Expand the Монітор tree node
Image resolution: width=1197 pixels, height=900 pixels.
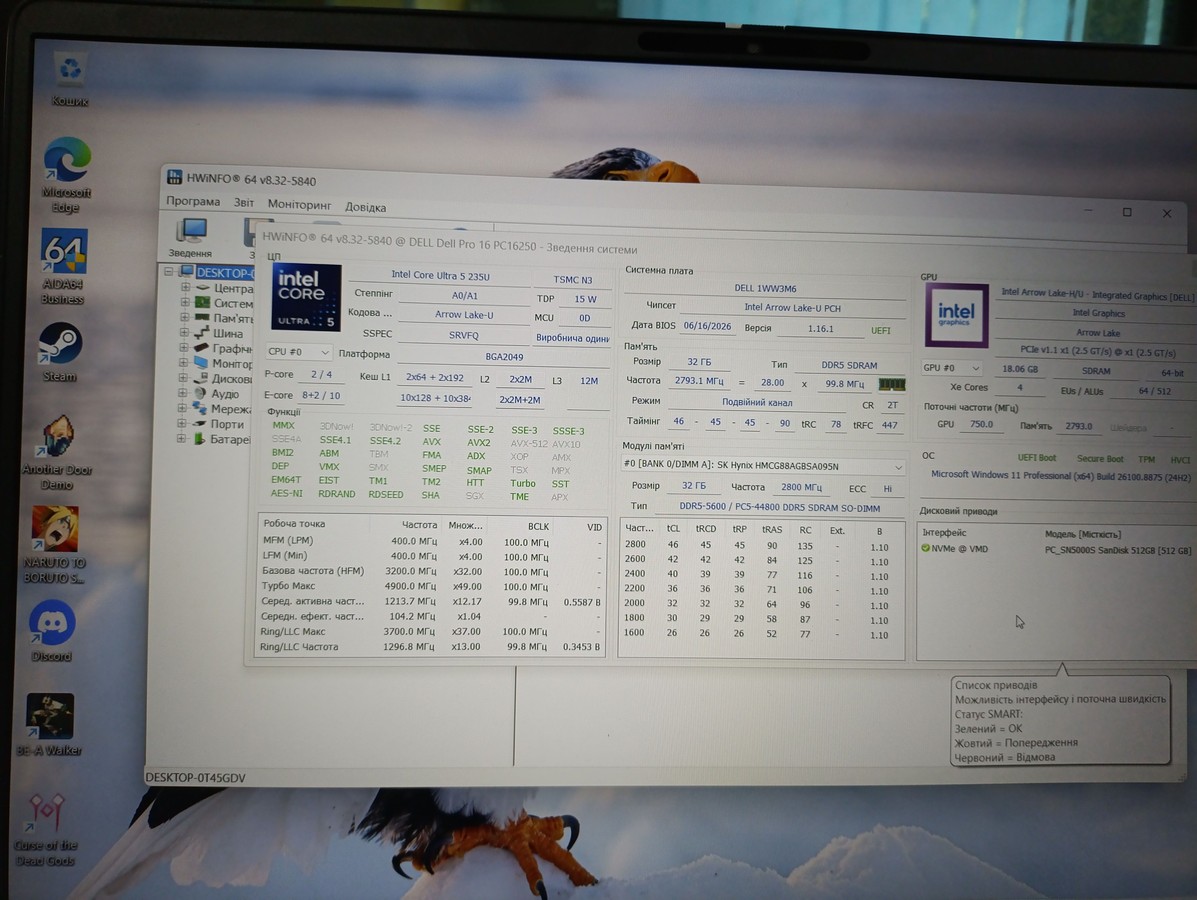click(x=183, y=363)
